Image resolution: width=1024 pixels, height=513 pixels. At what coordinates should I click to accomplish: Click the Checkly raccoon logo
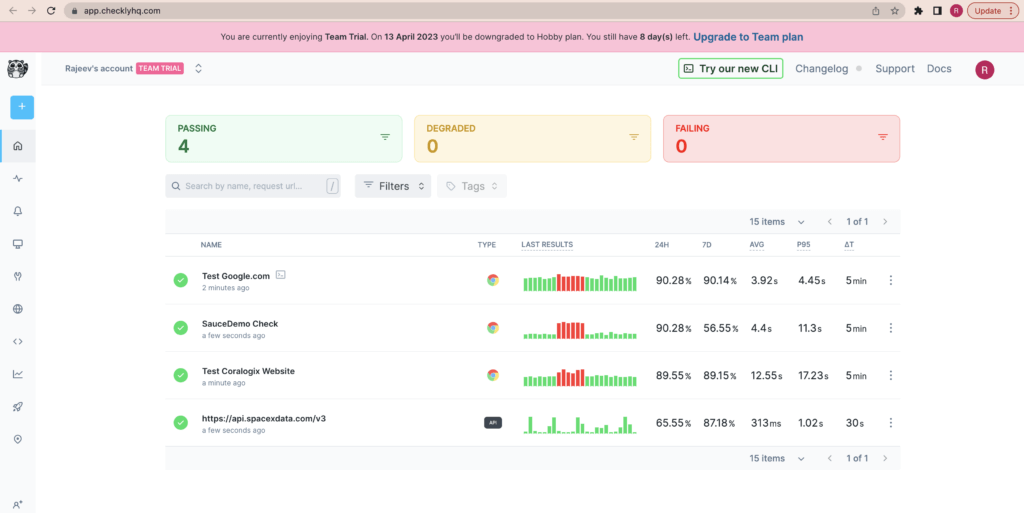click(18, 69)
